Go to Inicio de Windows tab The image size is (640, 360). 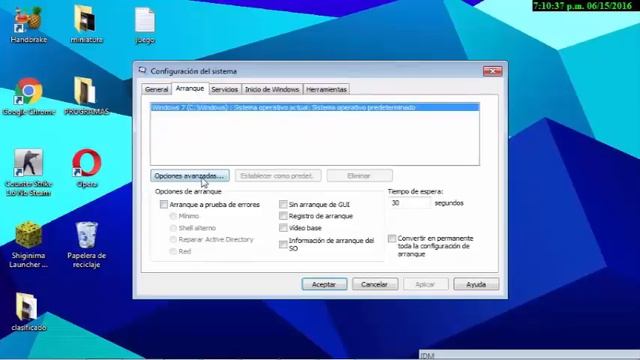(x=272, y=89)
